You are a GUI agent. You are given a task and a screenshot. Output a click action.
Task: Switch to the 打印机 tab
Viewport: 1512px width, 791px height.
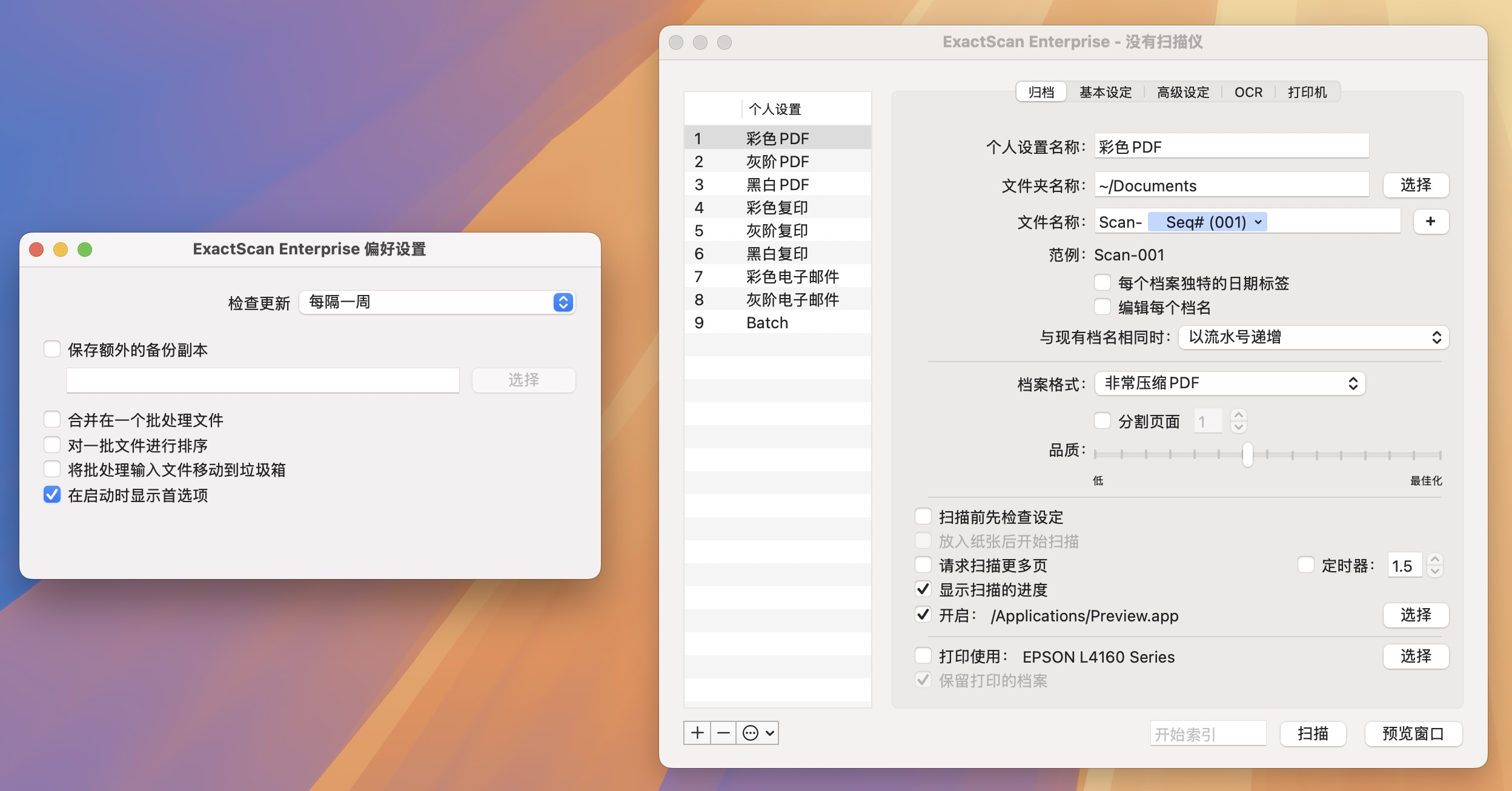(1308, 92)
